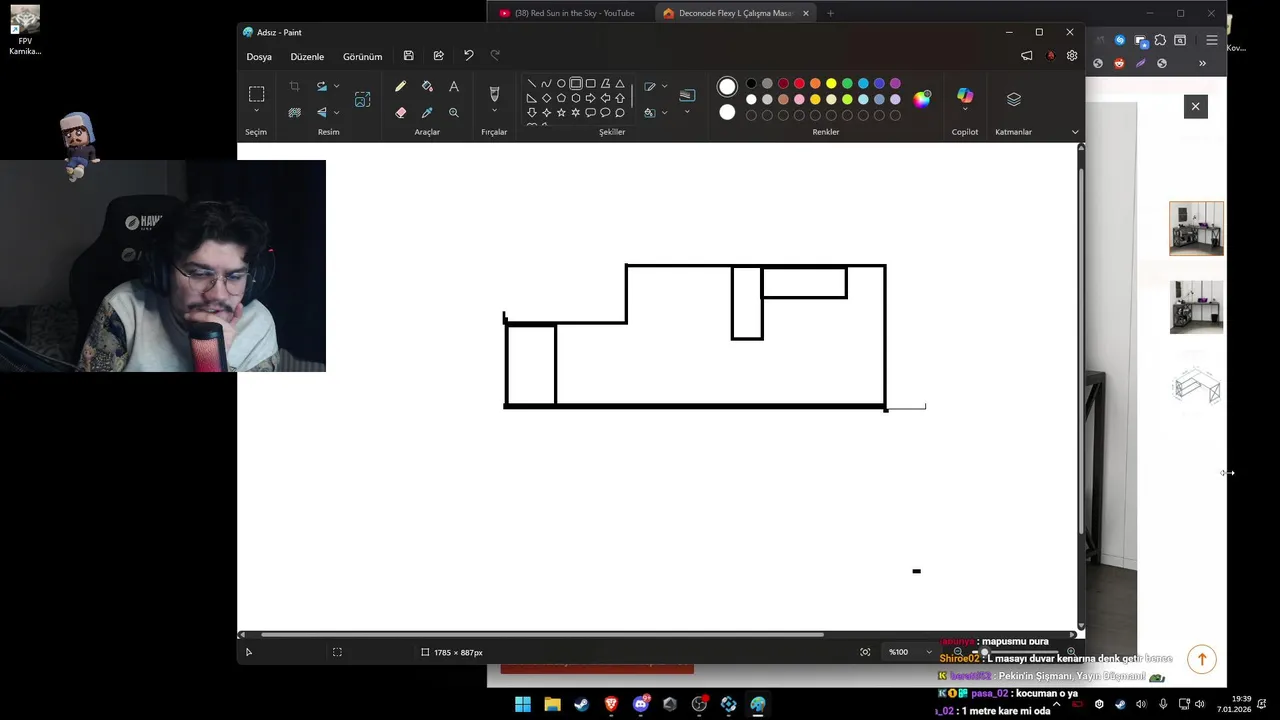
Task: Expand the shape fill dropdown
Action: [665, 113]
